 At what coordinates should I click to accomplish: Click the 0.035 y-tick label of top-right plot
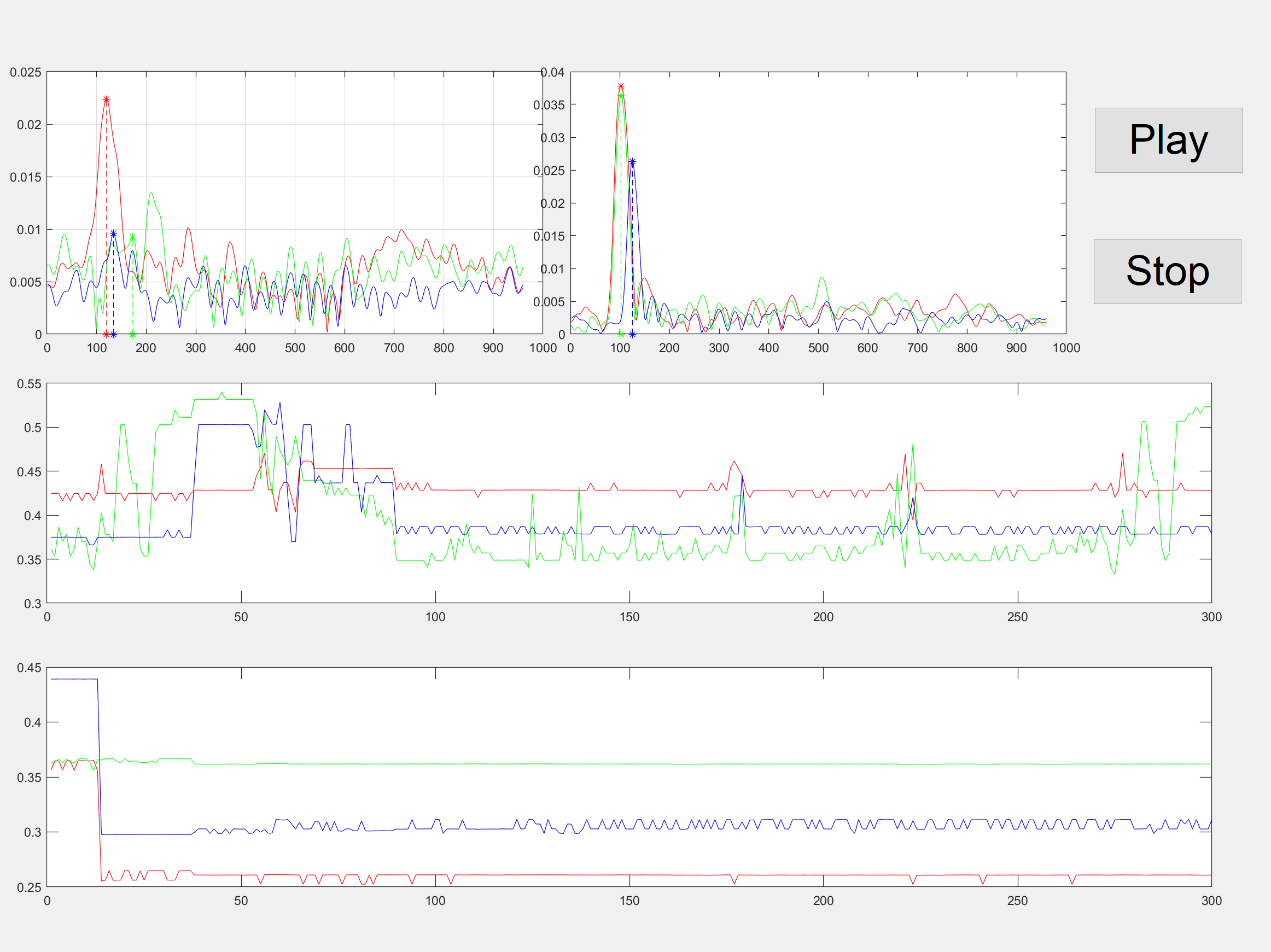click(x=549, y=105)
